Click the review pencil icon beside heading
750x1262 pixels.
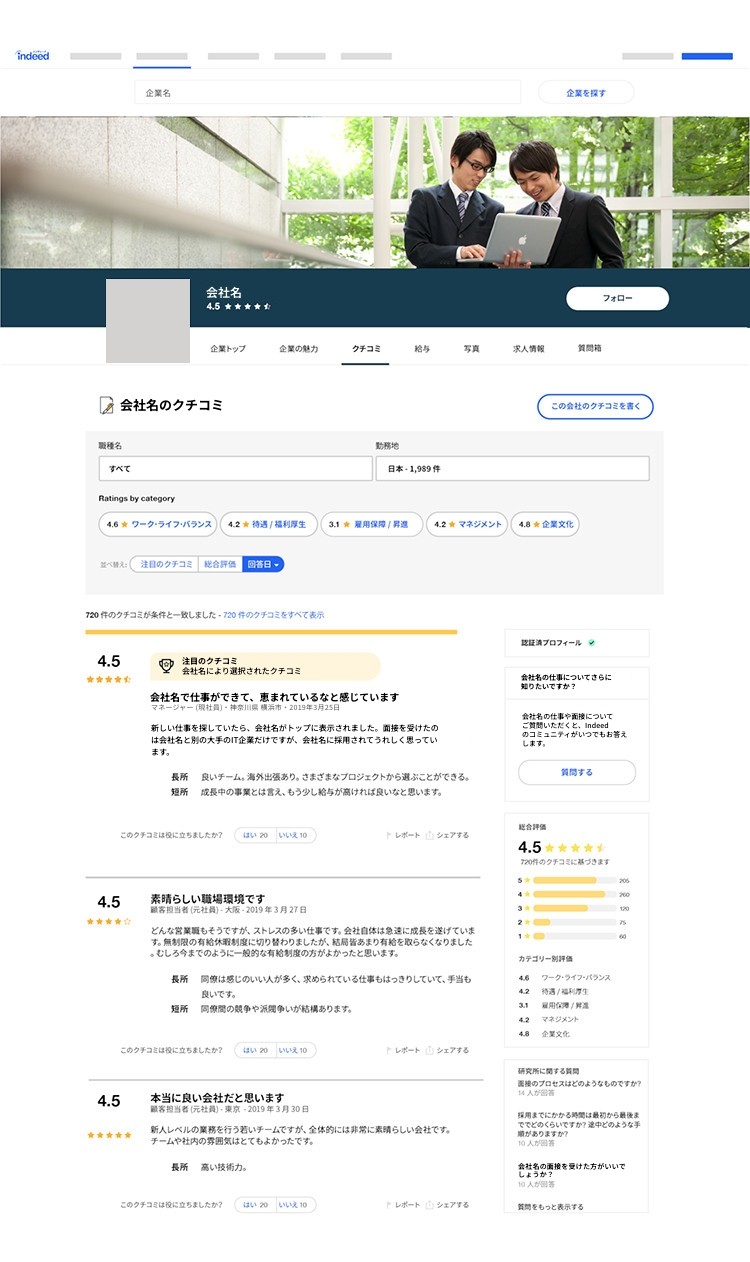(106, 405)
